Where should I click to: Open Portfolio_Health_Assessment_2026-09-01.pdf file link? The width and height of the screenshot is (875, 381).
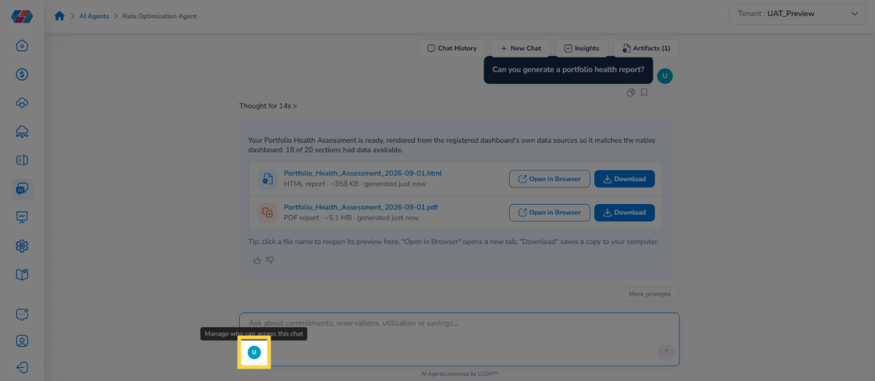(360, 207)
